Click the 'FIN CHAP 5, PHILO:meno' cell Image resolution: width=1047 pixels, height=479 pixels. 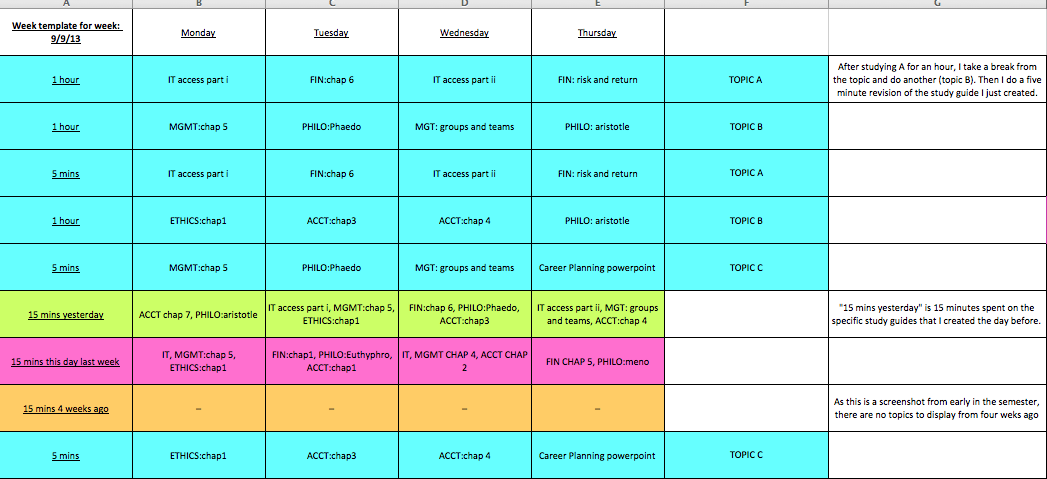(597, 361)
